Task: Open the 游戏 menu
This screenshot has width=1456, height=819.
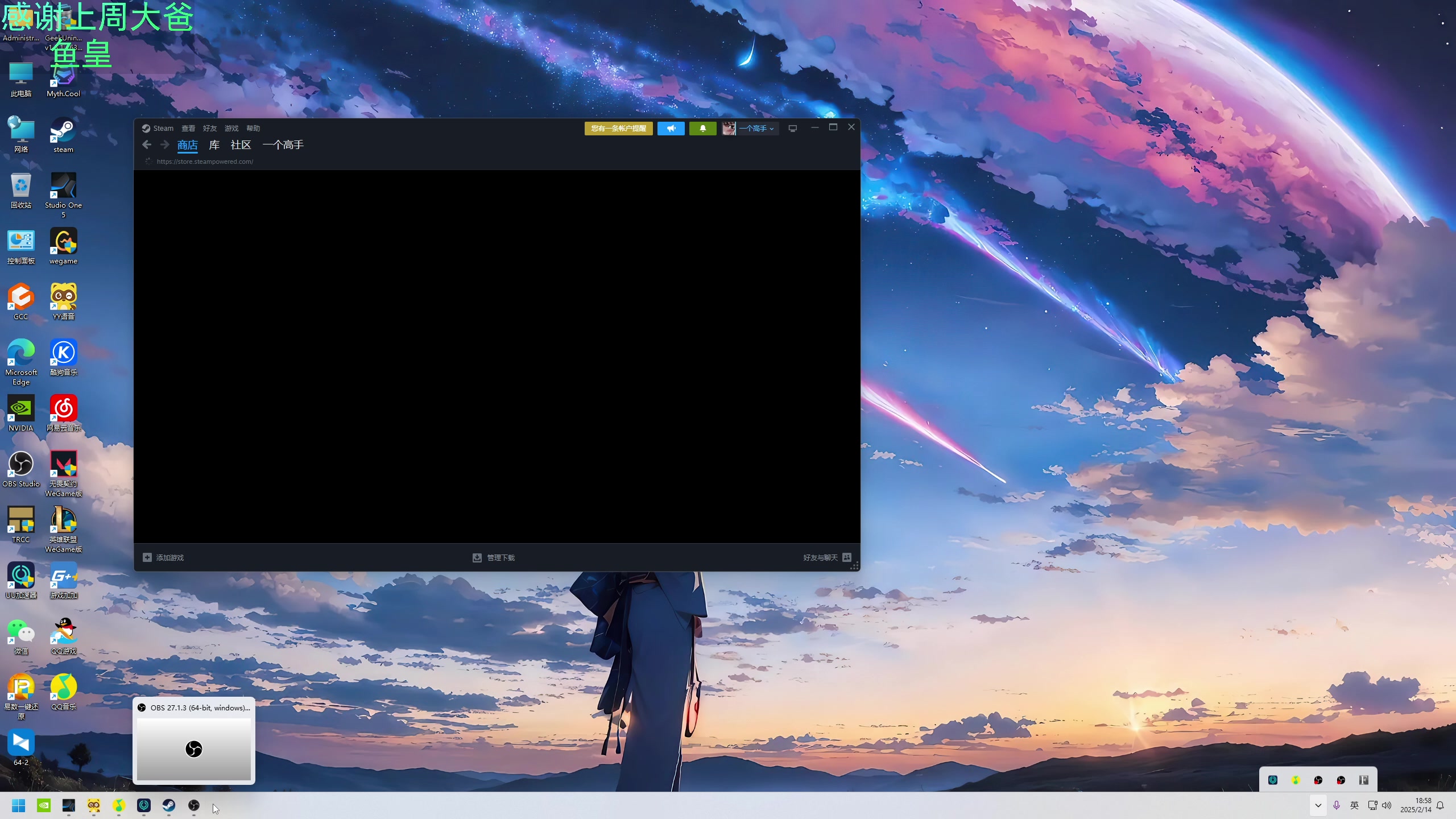Action: tap(231, 129)
